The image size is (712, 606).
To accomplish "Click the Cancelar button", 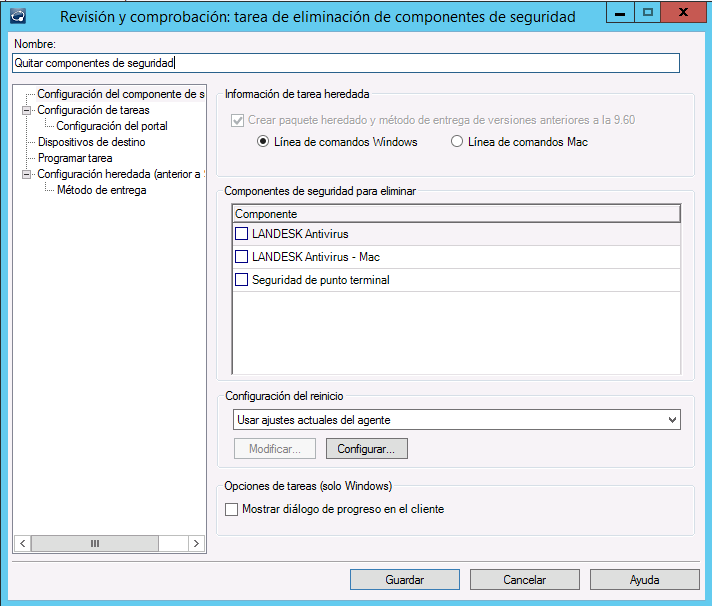I will tap(524, 580).
